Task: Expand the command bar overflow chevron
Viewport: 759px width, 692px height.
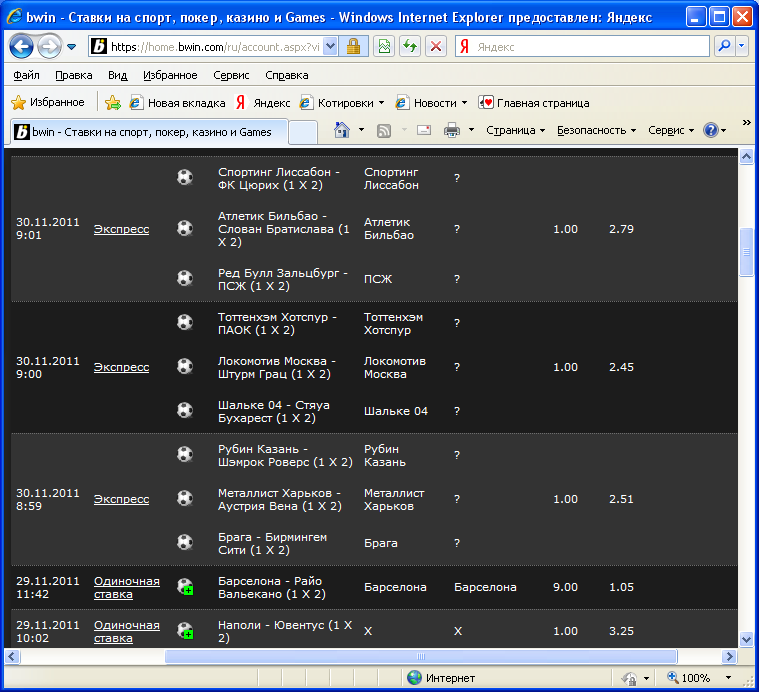Action: pyautogui.click(x=746, y=122)
